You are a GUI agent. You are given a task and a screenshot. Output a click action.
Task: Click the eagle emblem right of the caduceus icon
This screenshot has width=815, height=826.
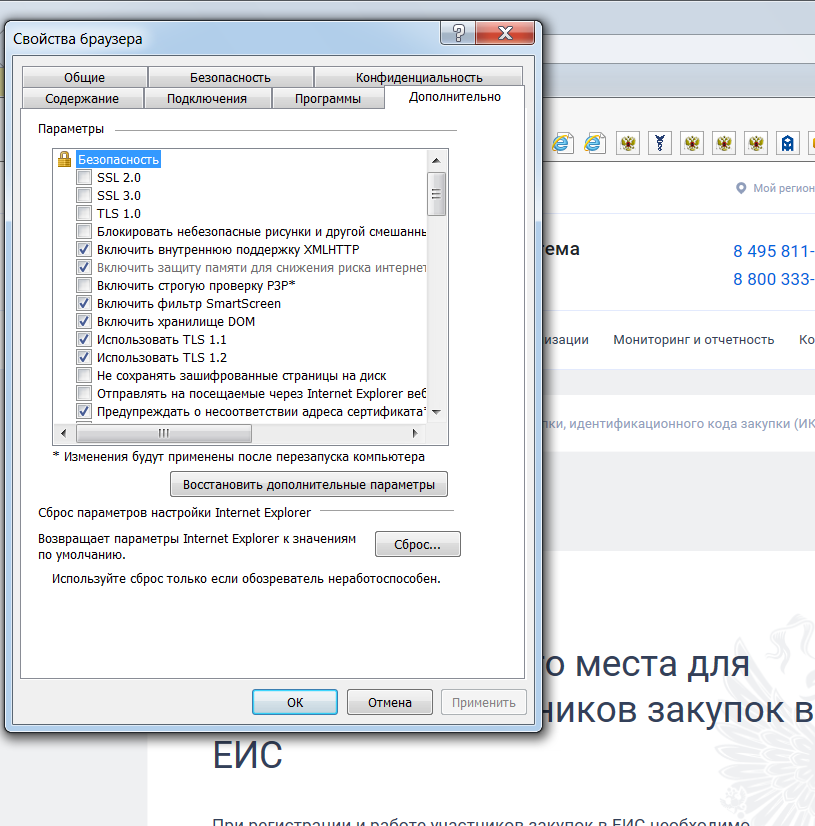(x=692, y=143)
